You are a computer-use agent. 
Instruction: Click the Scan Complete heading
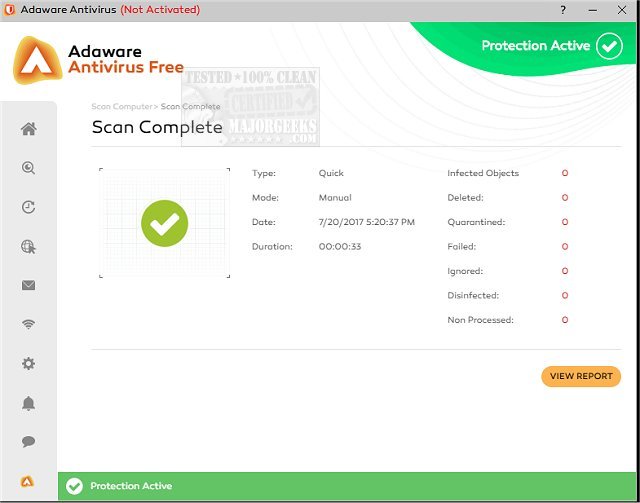pyautogui.click(x=157, y=127)
